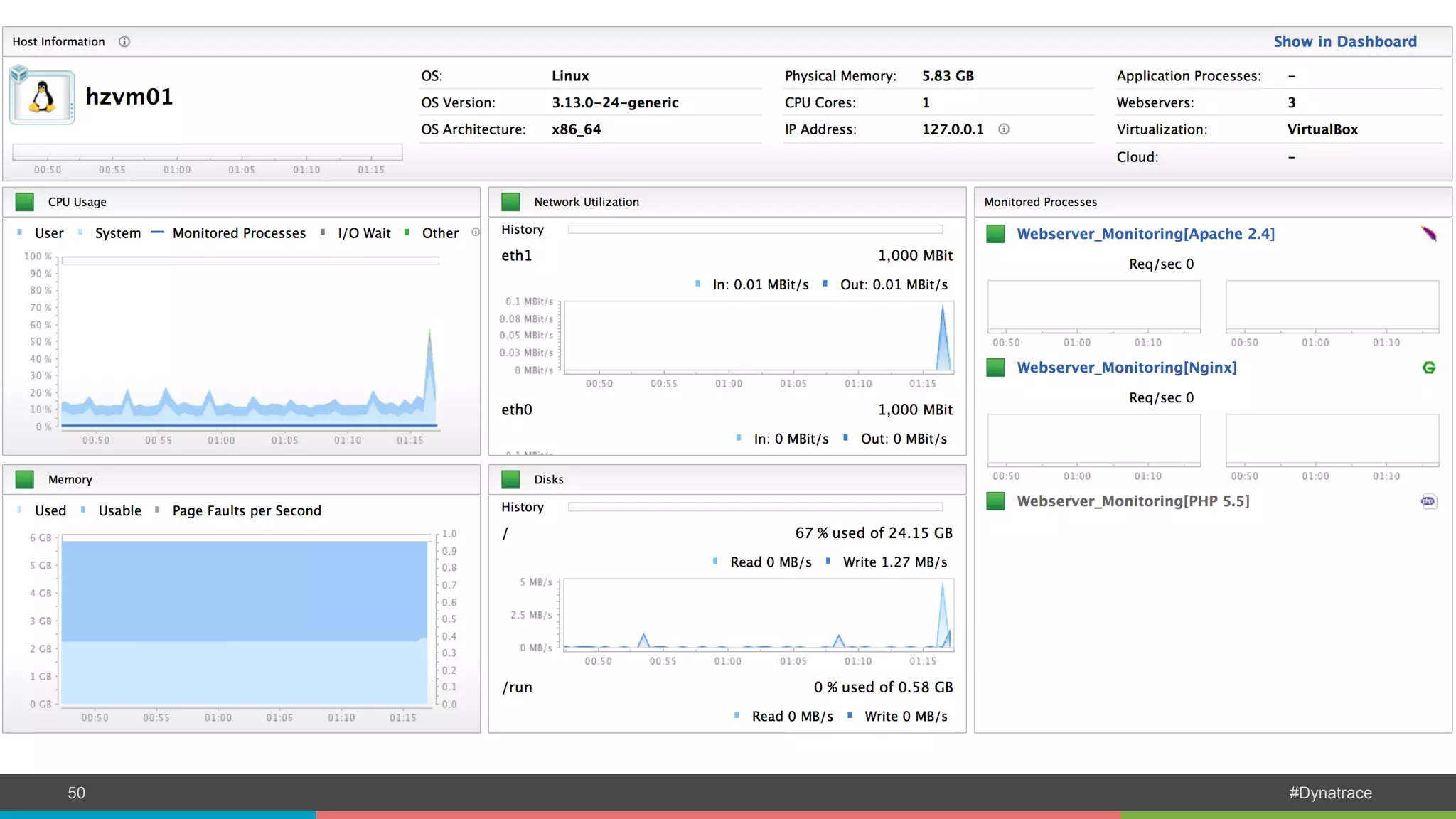Viewport: 1456px width, 819px height.
Task: Click the Host Information info icon
Action: tap(124, 42)
